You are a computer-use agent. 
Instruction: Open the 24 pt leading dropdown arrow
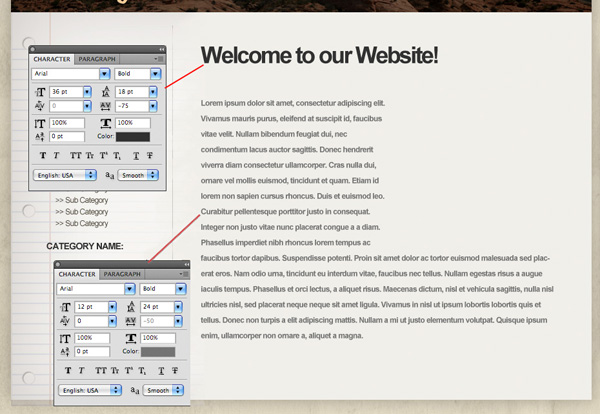tap(178, 307)
